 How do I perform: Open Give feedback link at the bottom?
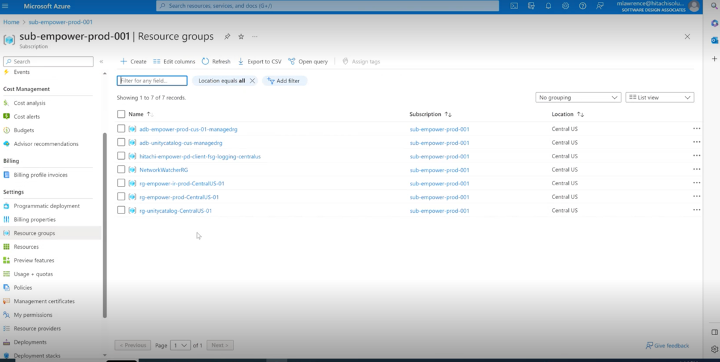(667, 345)
